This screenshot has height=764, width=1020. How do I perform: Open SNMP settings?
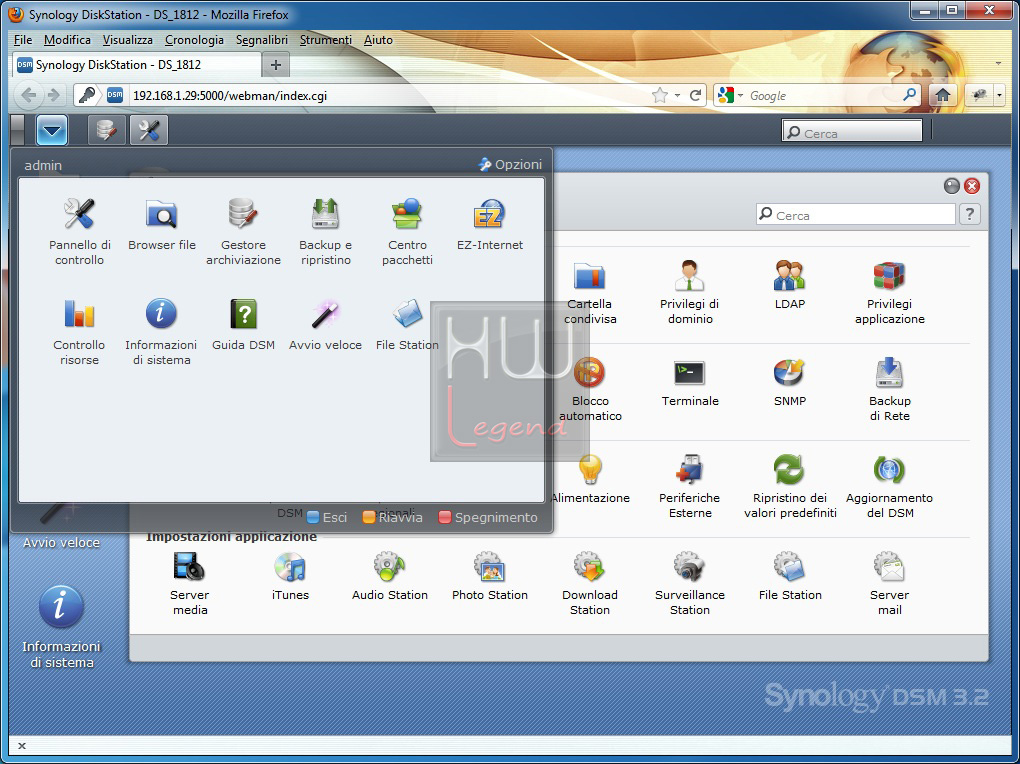pyautogui.click(x=790, y=382)
